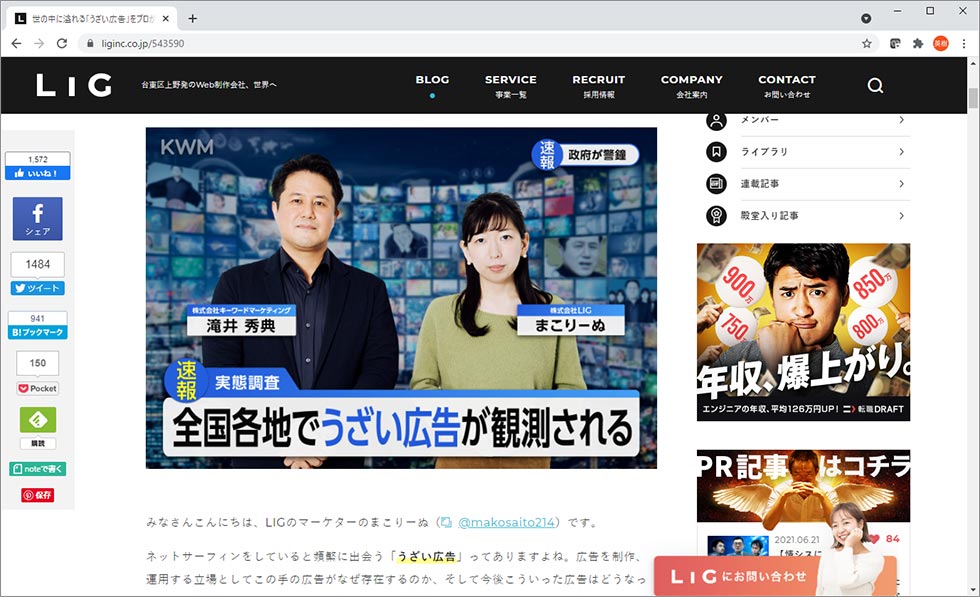Click the browser back arrow
This screenshot has width=980, height=597.
pos(16,43)
